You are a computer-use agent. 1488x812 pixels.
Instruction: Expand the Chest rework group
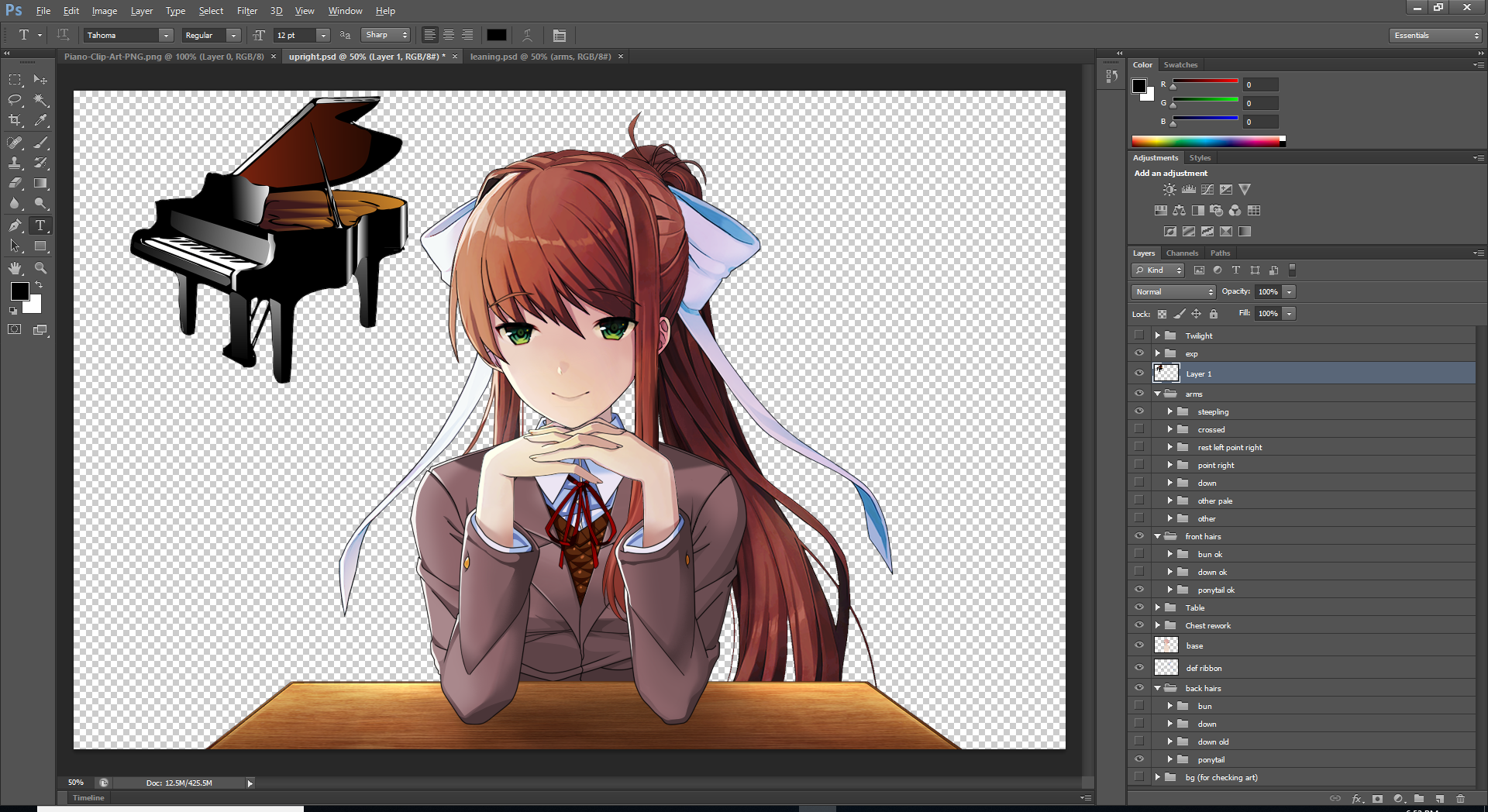pyautogui.click(x=1158, y=625)
